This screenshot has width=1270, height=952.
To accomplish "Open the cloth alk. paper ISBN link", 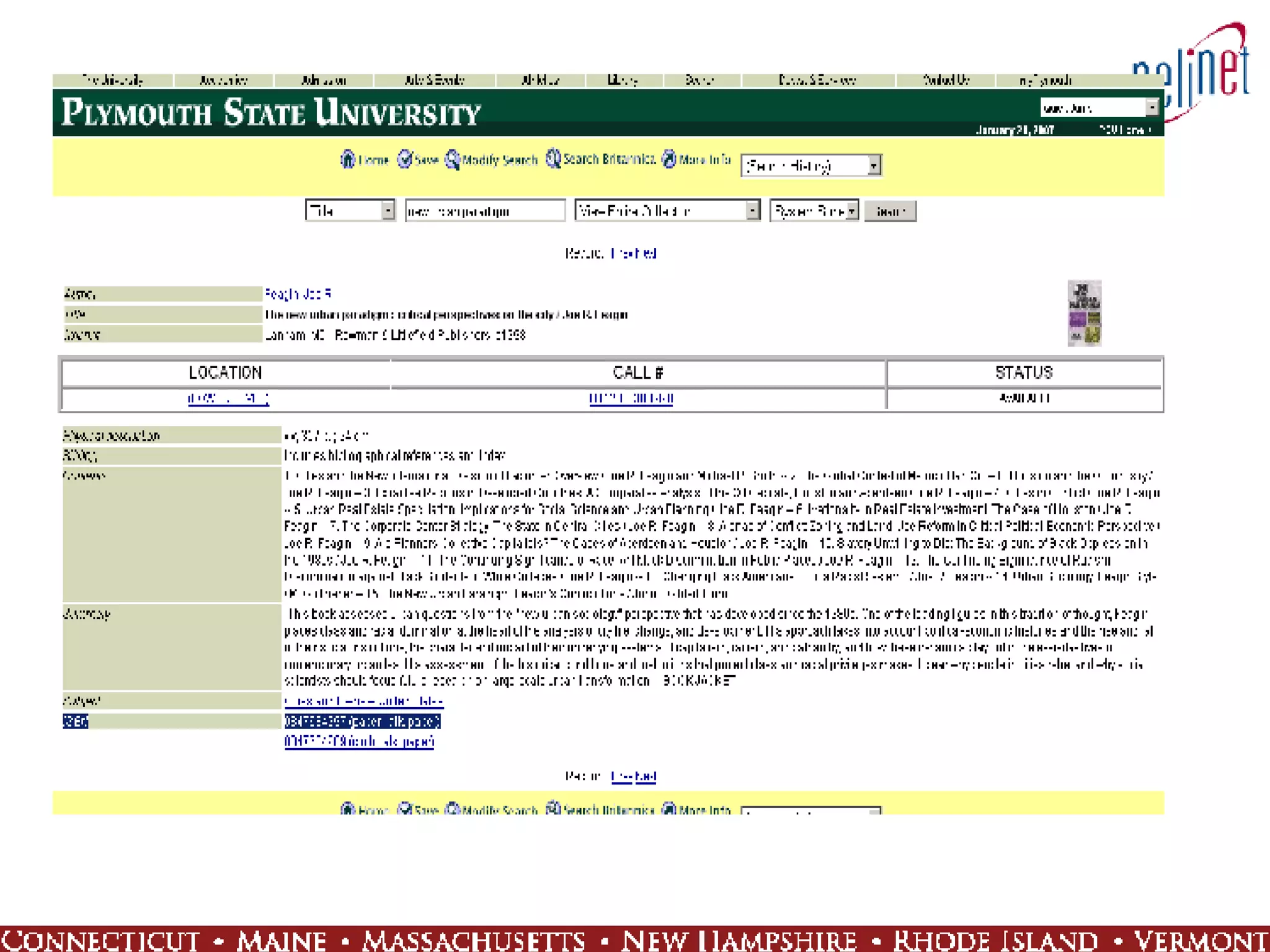I will [x=359, y=741].
